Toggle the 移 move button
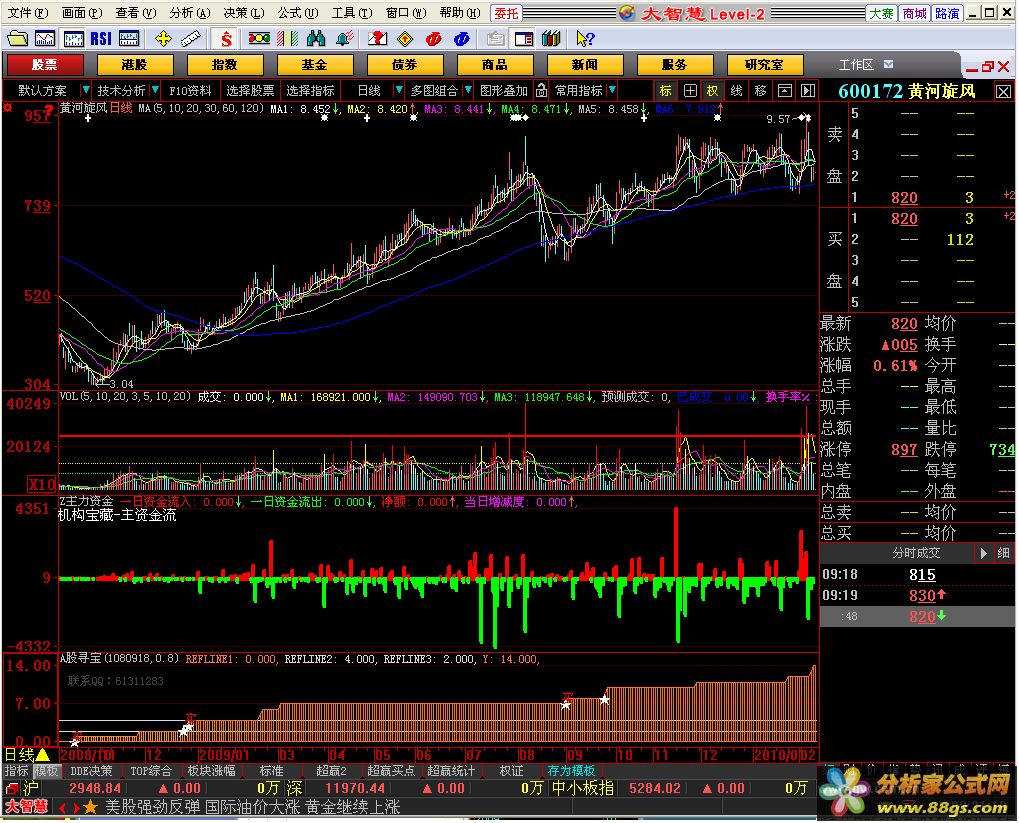 [x=760, y=90]
